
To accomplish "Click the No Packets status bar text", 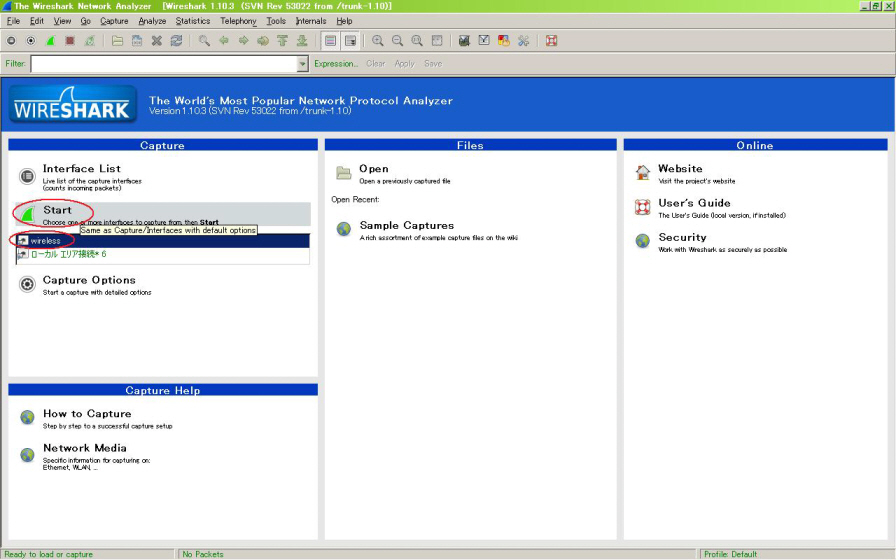I will 203,554.
